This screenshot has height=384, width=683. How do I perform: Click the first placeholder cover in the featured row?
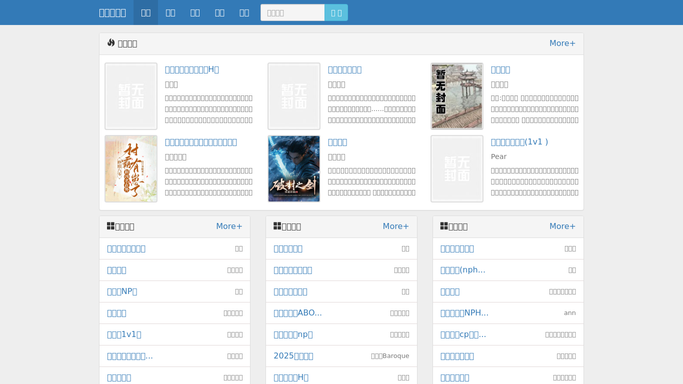pos(131,96)
